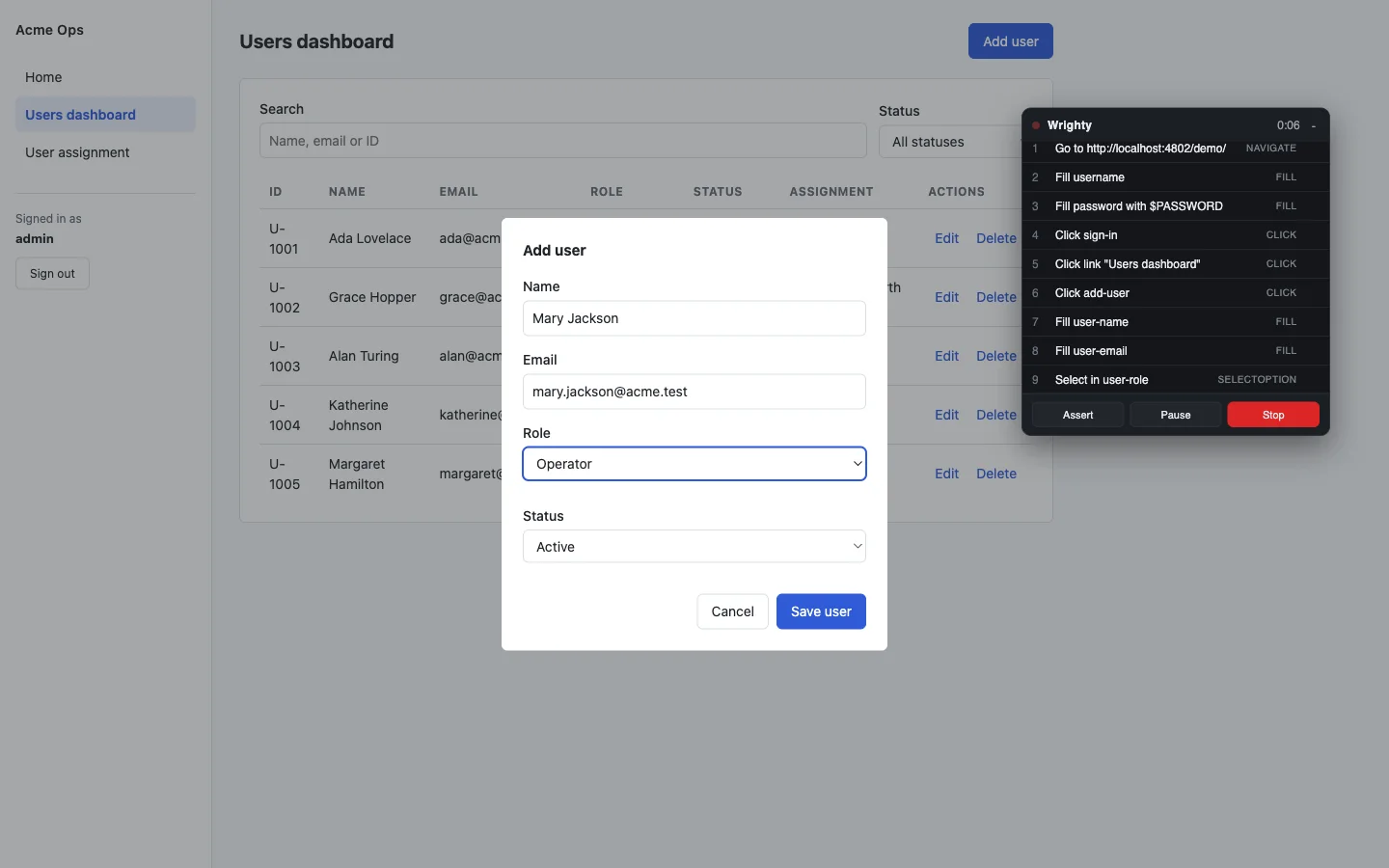Click the Email field in Add user dialog
Image resolution: width=1389 pixels, height=868 pixels.
(x=694, y=392)
